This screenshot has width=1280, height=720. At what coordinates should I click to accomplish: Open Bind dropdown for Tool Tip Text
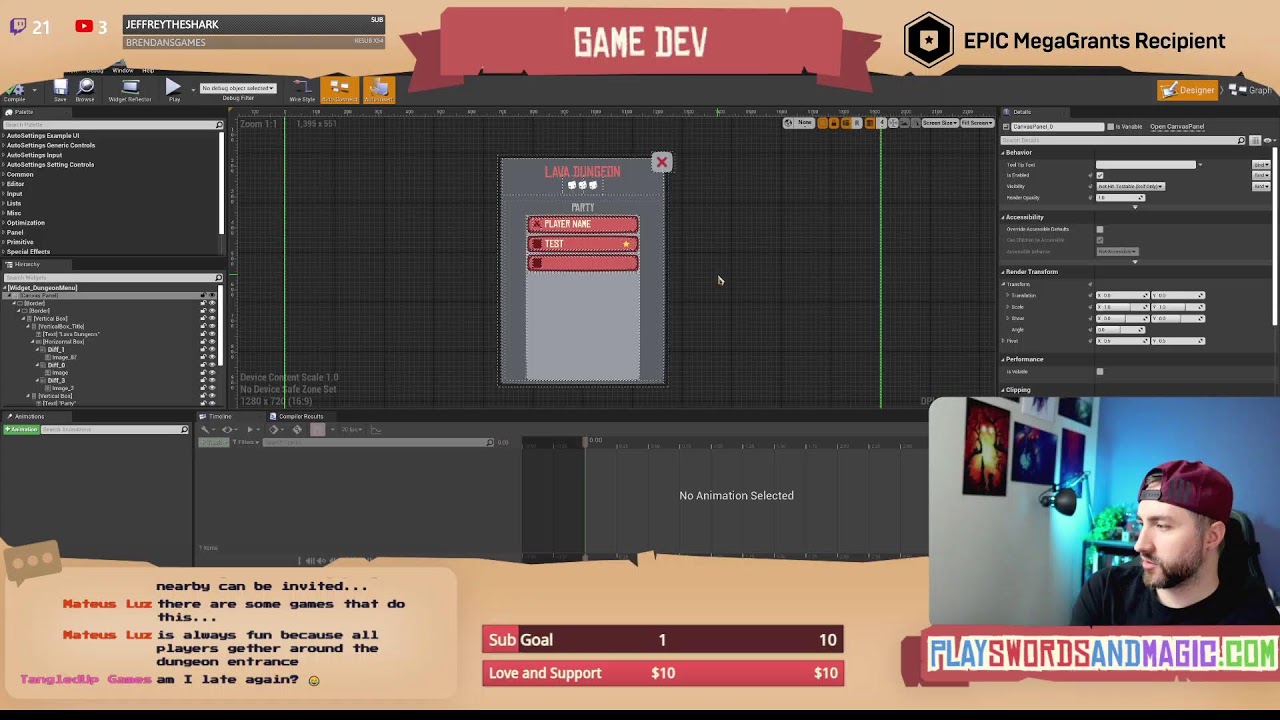tap(1261, 164)
